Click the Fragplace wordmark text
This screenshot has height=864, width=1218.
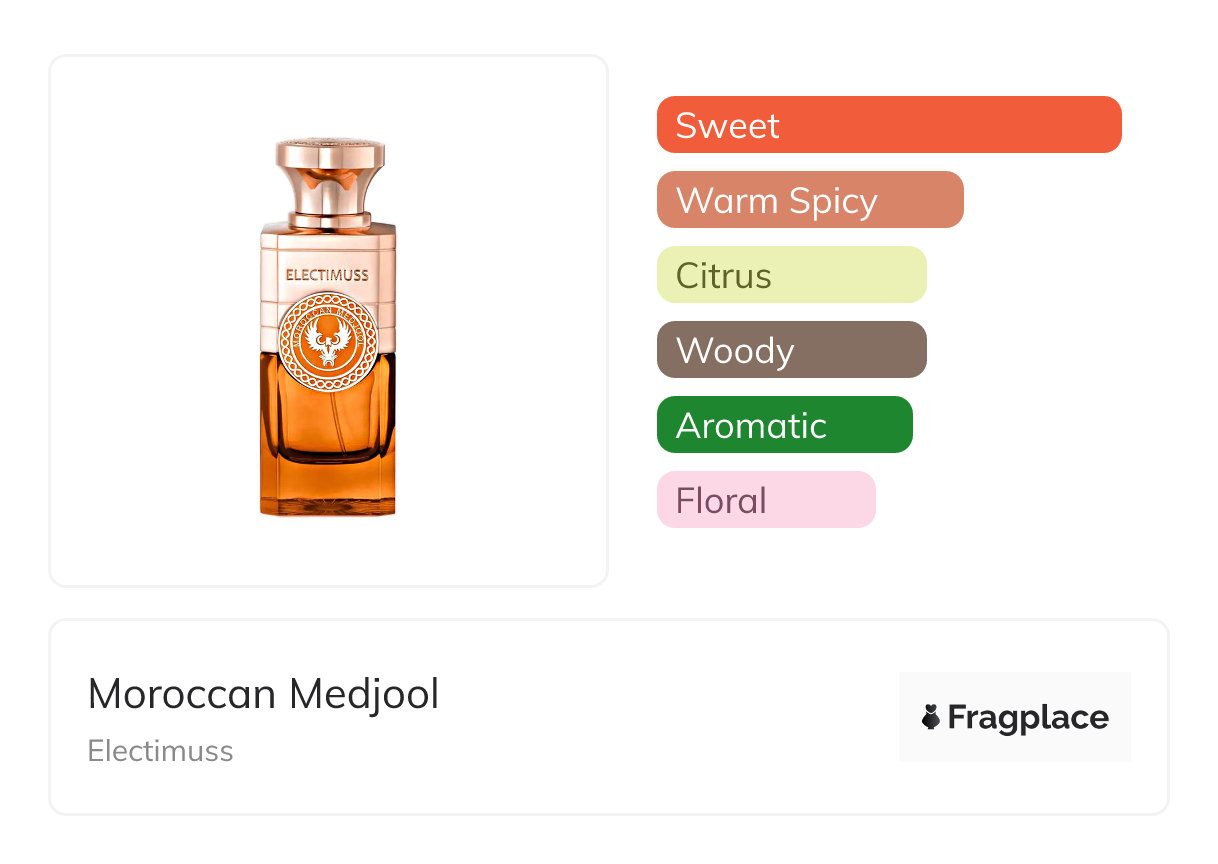click(x=1027, y=717)
